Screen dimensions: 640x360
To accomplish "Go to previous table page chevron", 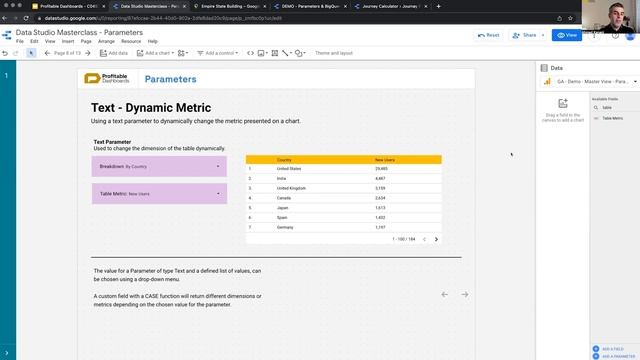I will 424,239.
